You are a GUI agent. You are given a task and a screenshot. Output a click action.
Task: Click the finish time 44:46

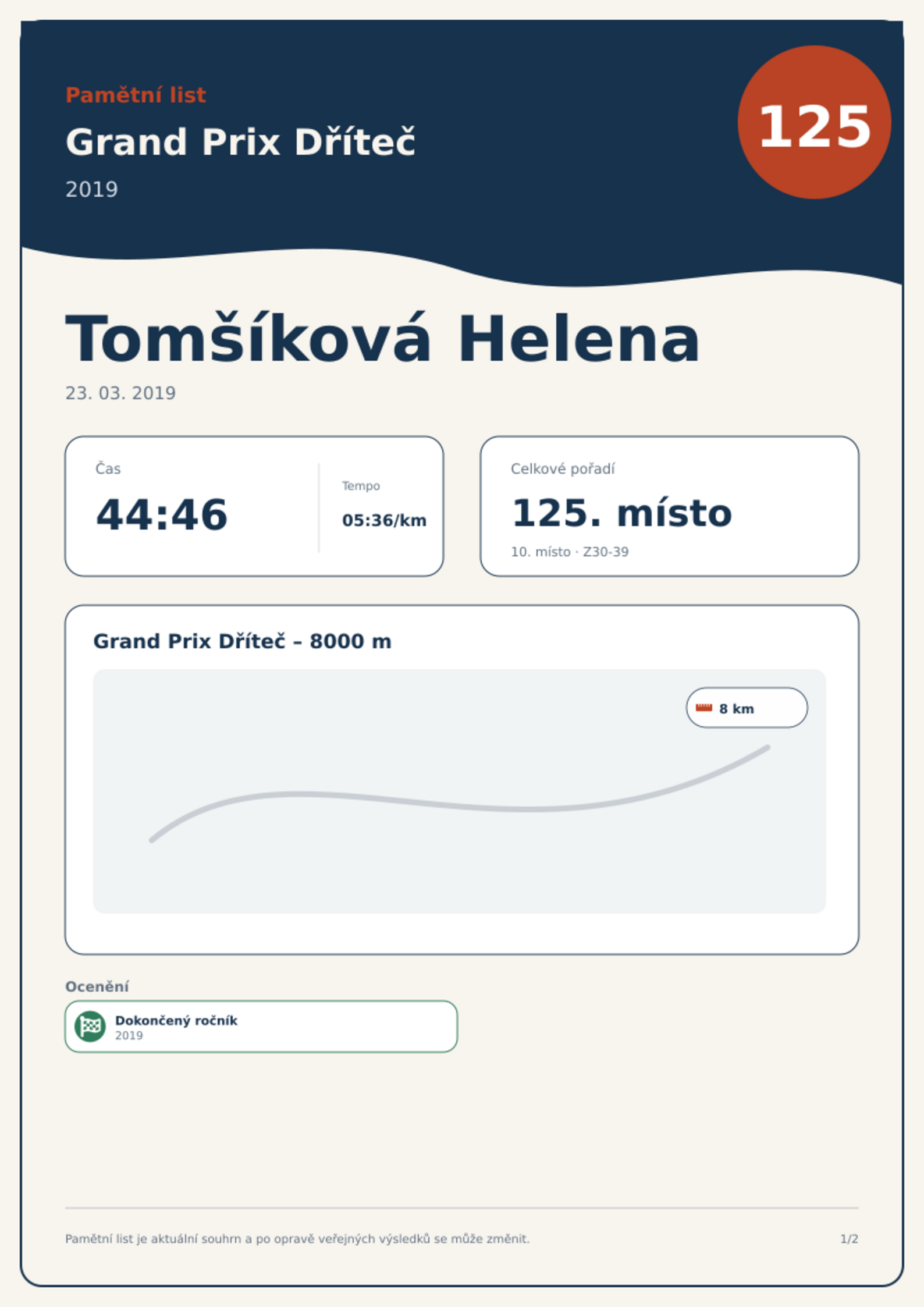coord(162,514)
